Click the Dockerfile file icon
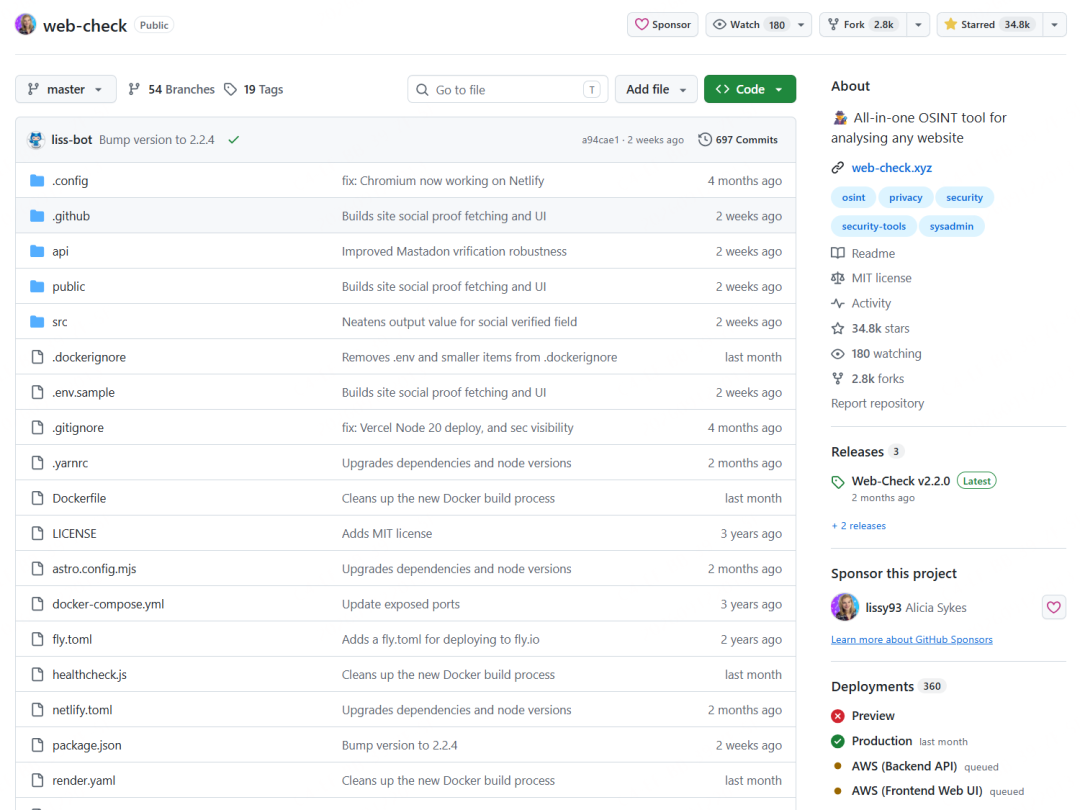Image resolution: width=1080 pixels, height=810 pixels. 37,498
